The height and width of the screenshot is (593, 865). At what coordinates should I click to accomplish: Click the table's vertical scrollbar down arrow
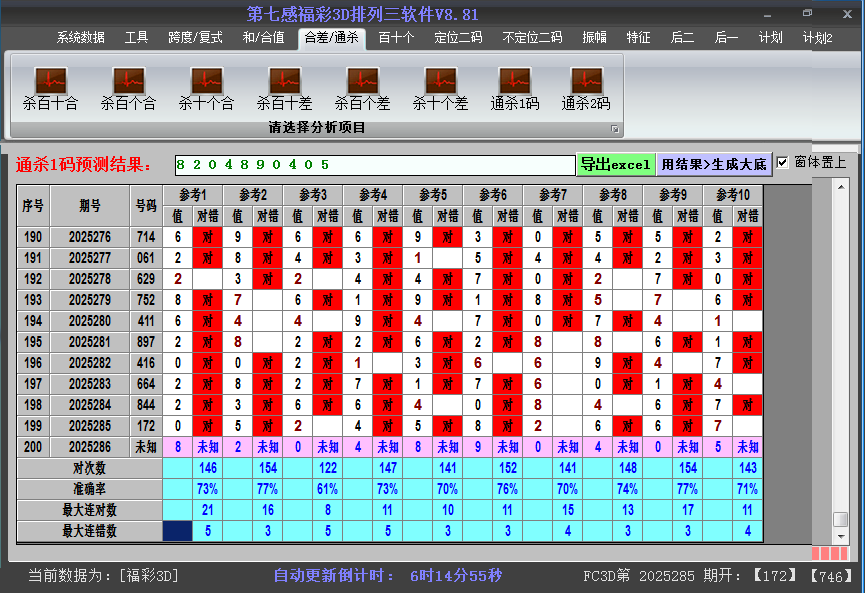(841, 536)
